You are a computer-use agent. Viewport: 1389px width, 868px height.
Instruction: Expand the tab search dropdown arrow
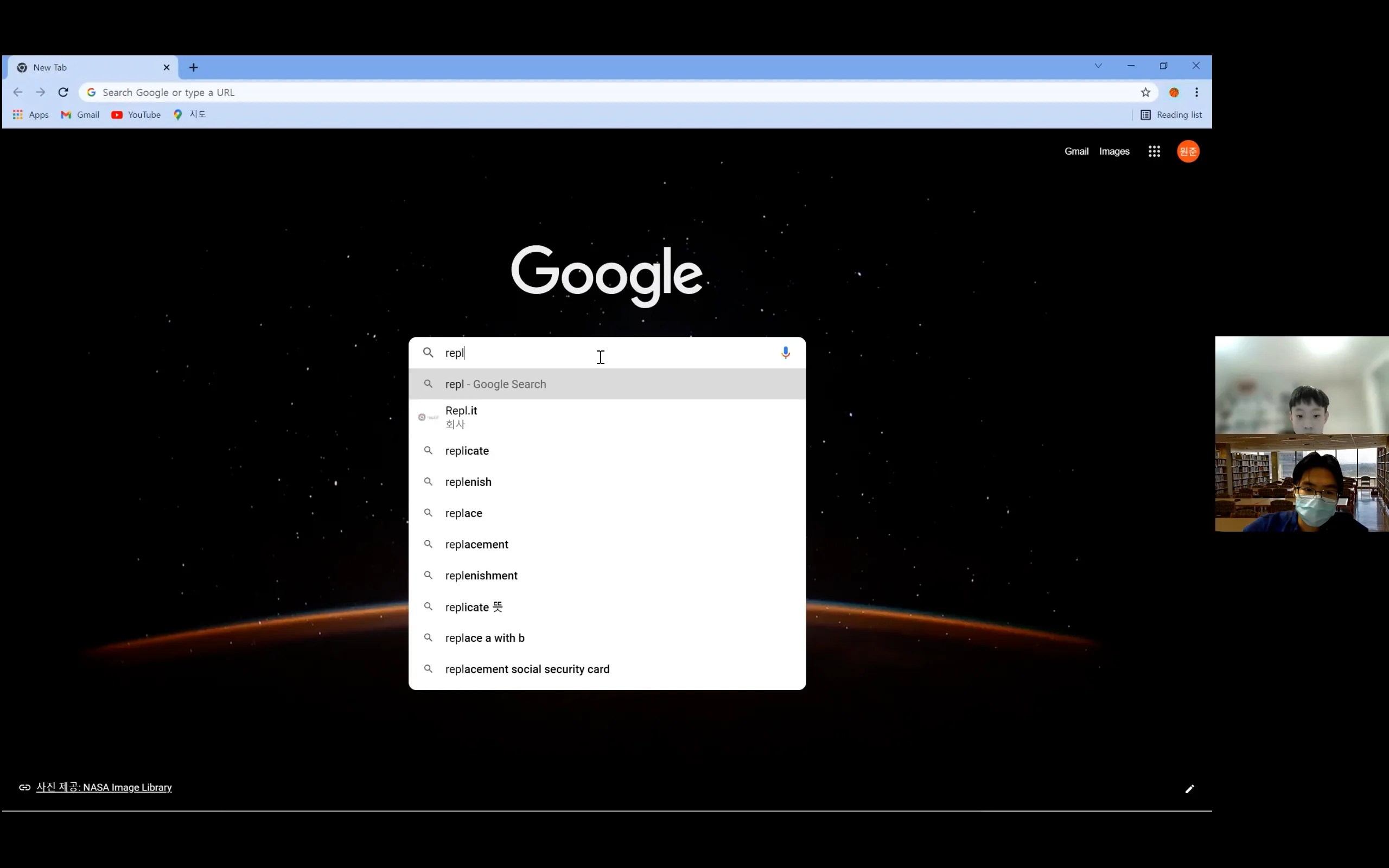(1098, 66)
